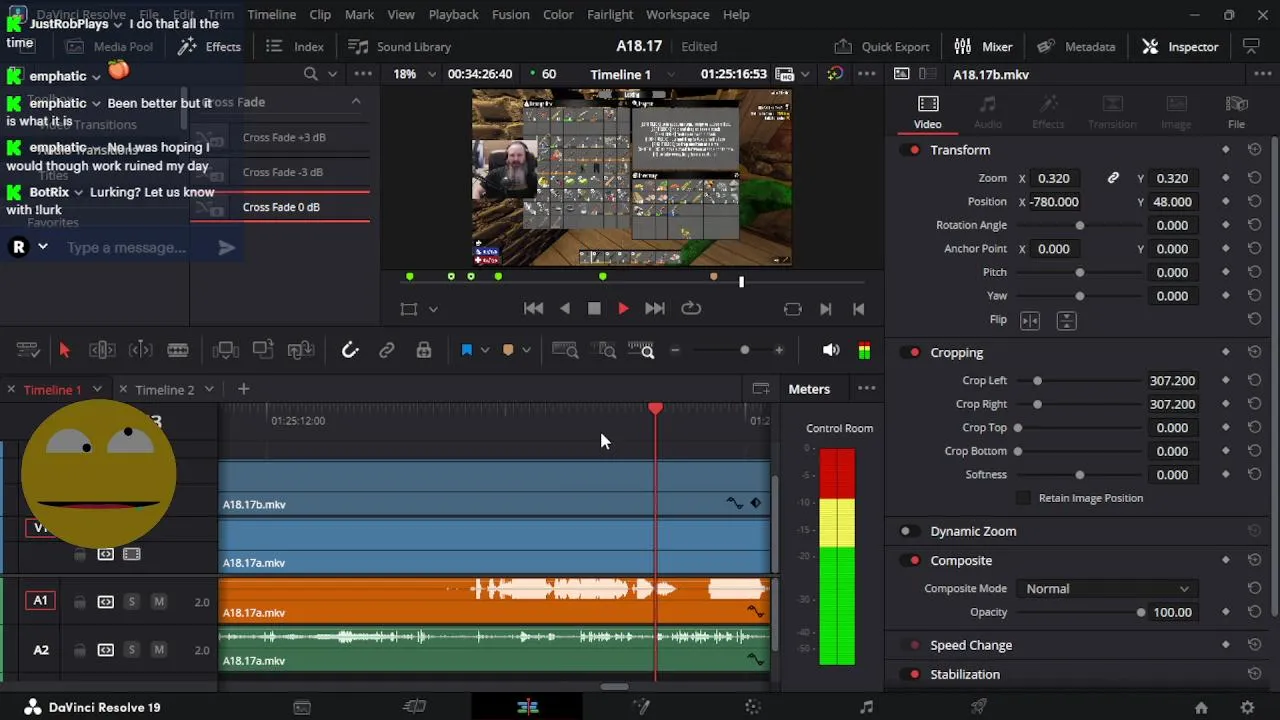Open the flag color dropdown arrow
This screenshot has width=1280, height=720.
485,350
